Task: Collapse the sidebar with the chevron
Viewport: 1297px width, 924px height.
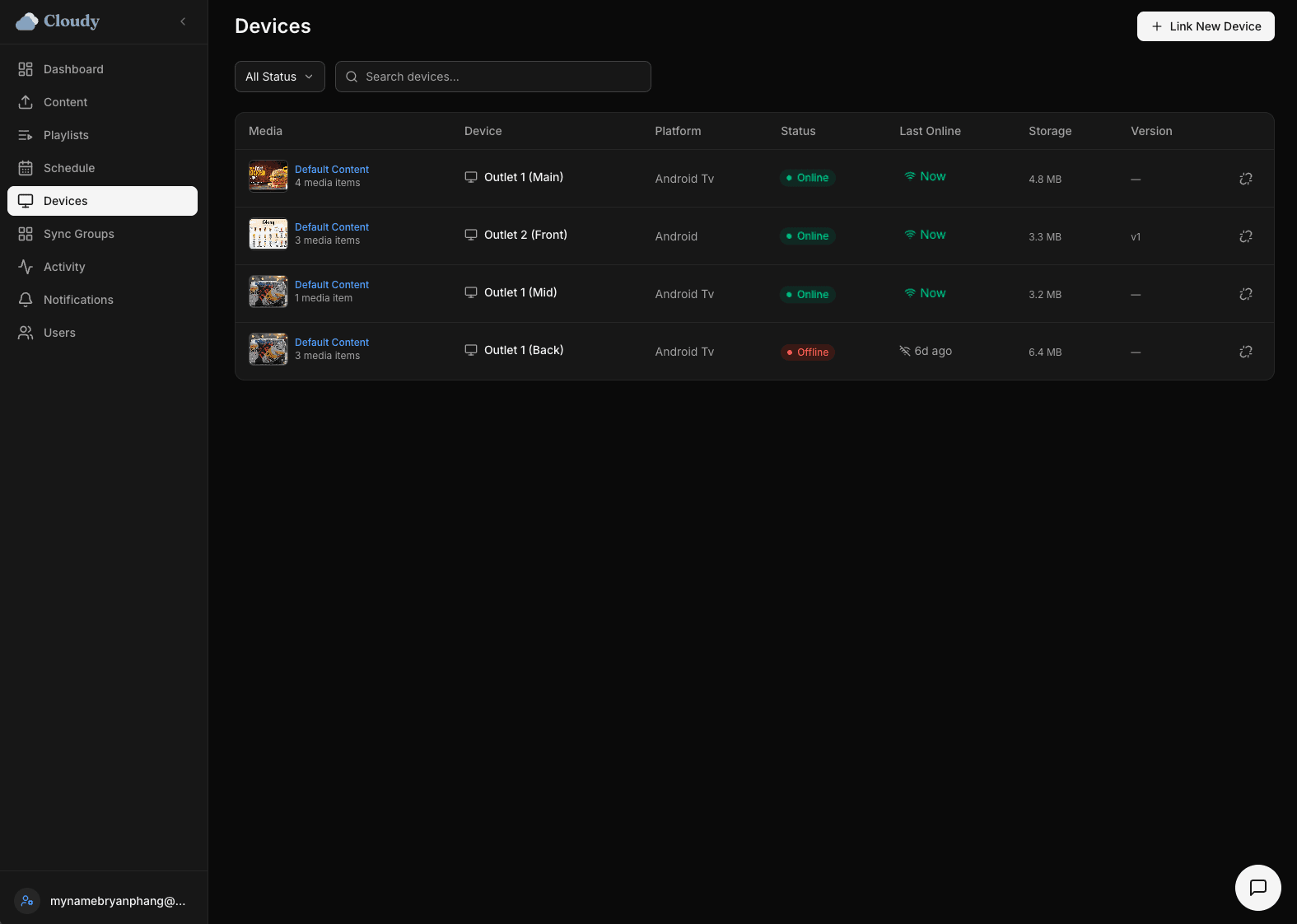Action: coord(183,21)
